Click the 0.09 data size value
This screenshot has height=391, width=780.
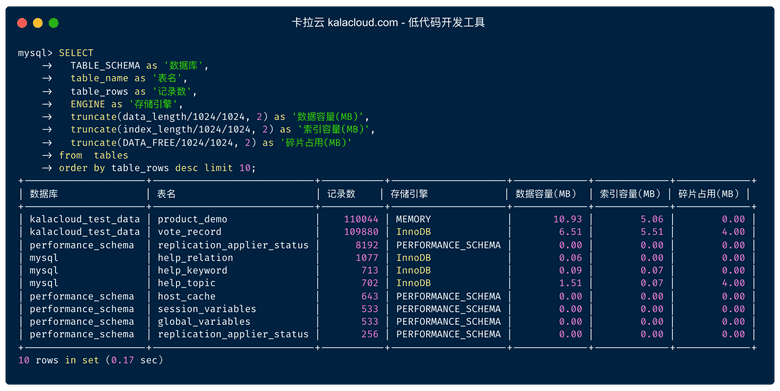click(x=571, y=271)
